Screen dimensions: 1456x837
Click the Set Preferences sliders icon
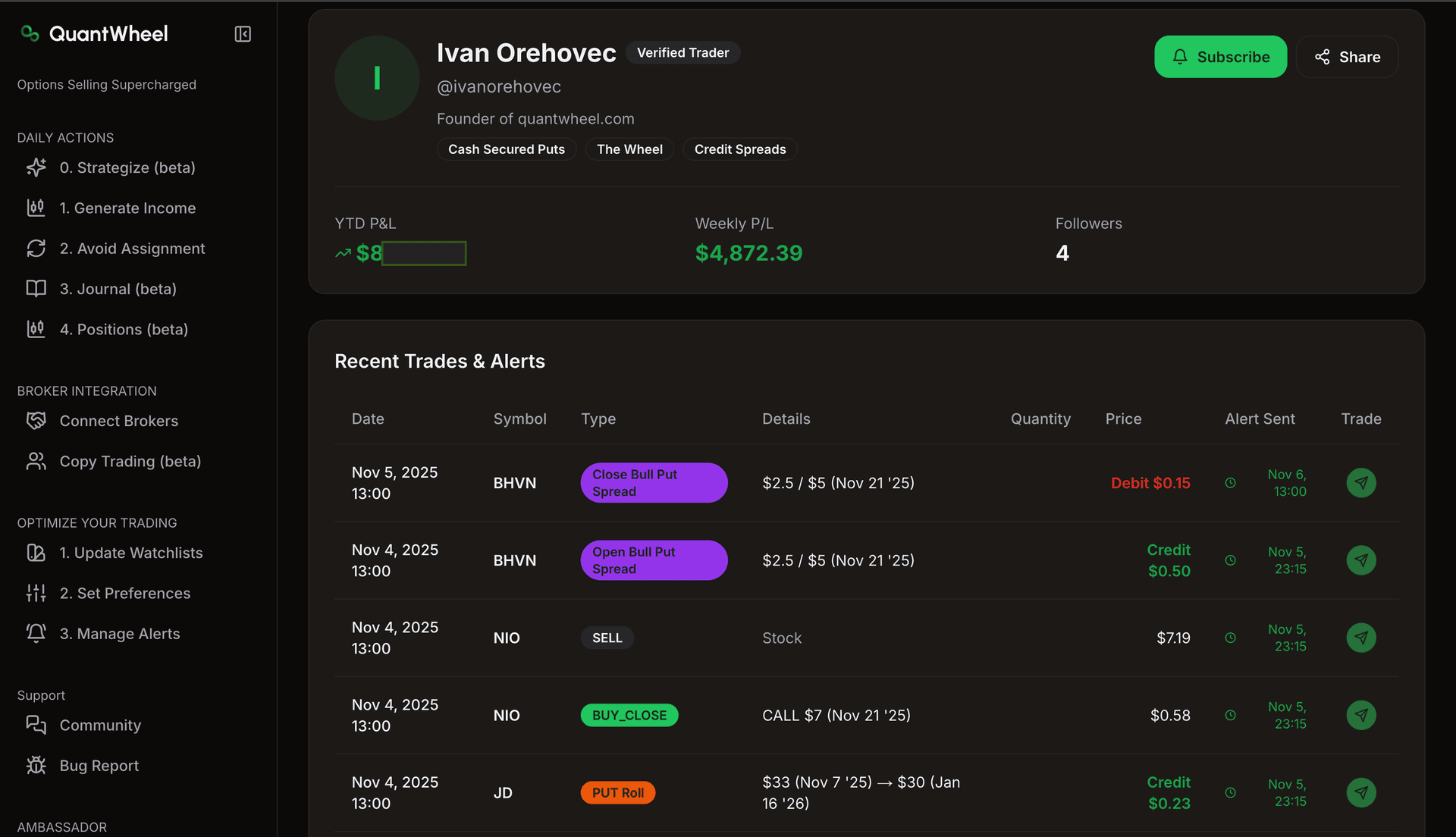click(x=36, y=593)
